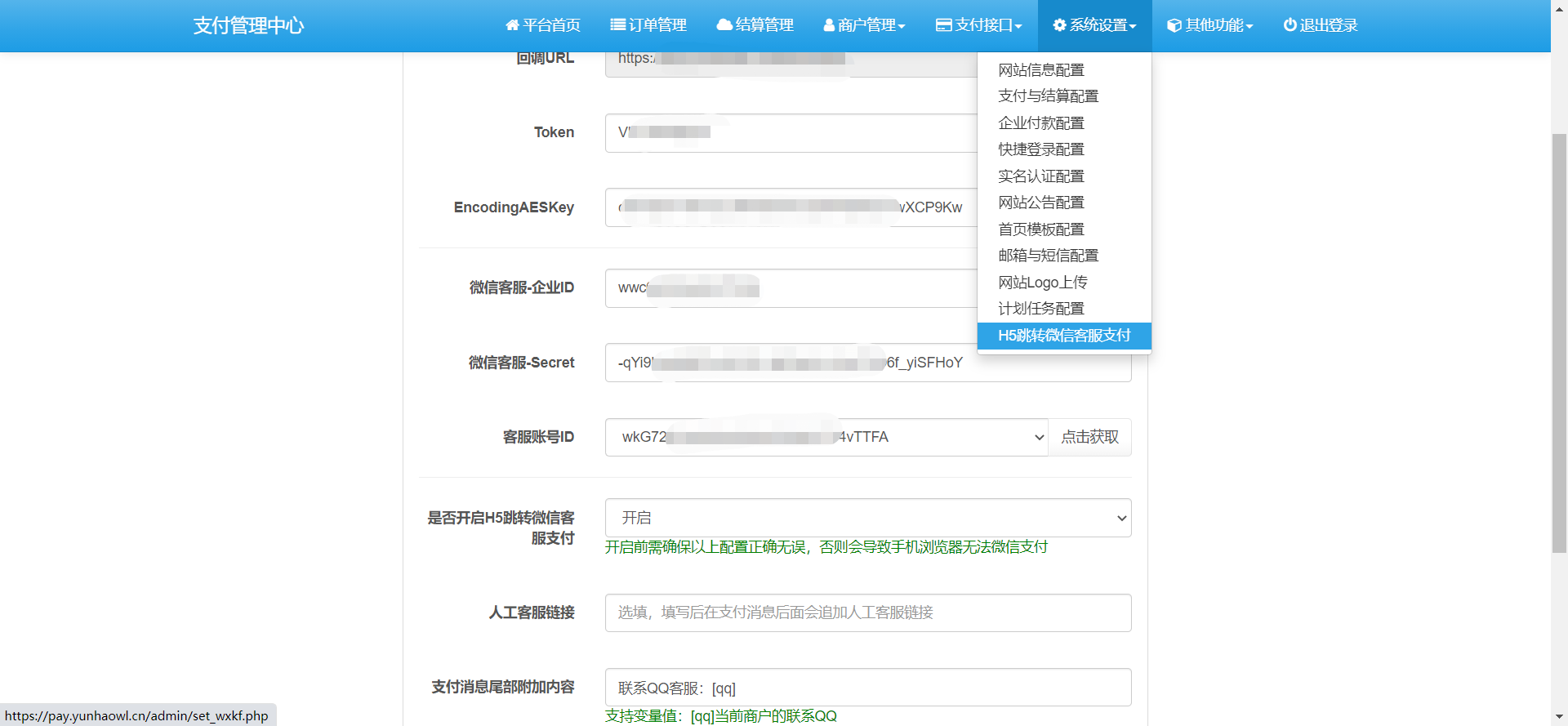Click the cloud icon beside 结算管理
The image size is (1568, 726).
point(724,25)
